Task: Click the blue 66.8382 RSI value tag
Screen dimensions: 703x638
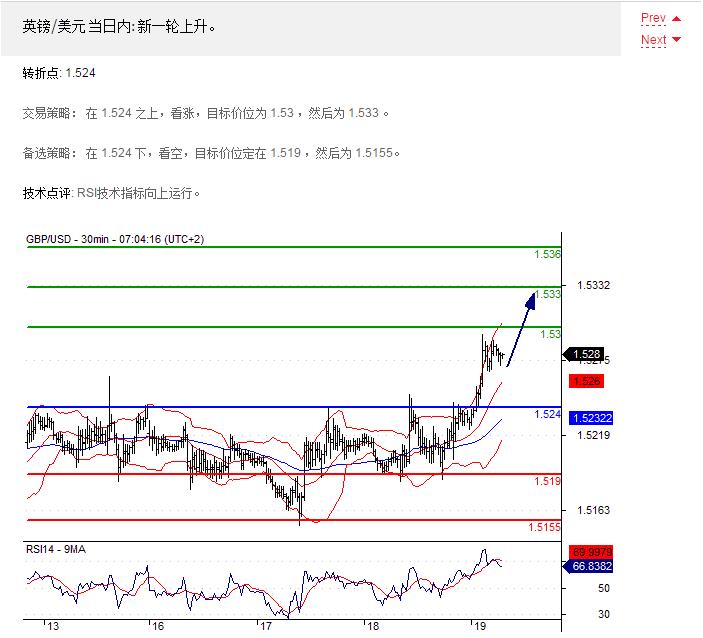Action: [588, 566]
